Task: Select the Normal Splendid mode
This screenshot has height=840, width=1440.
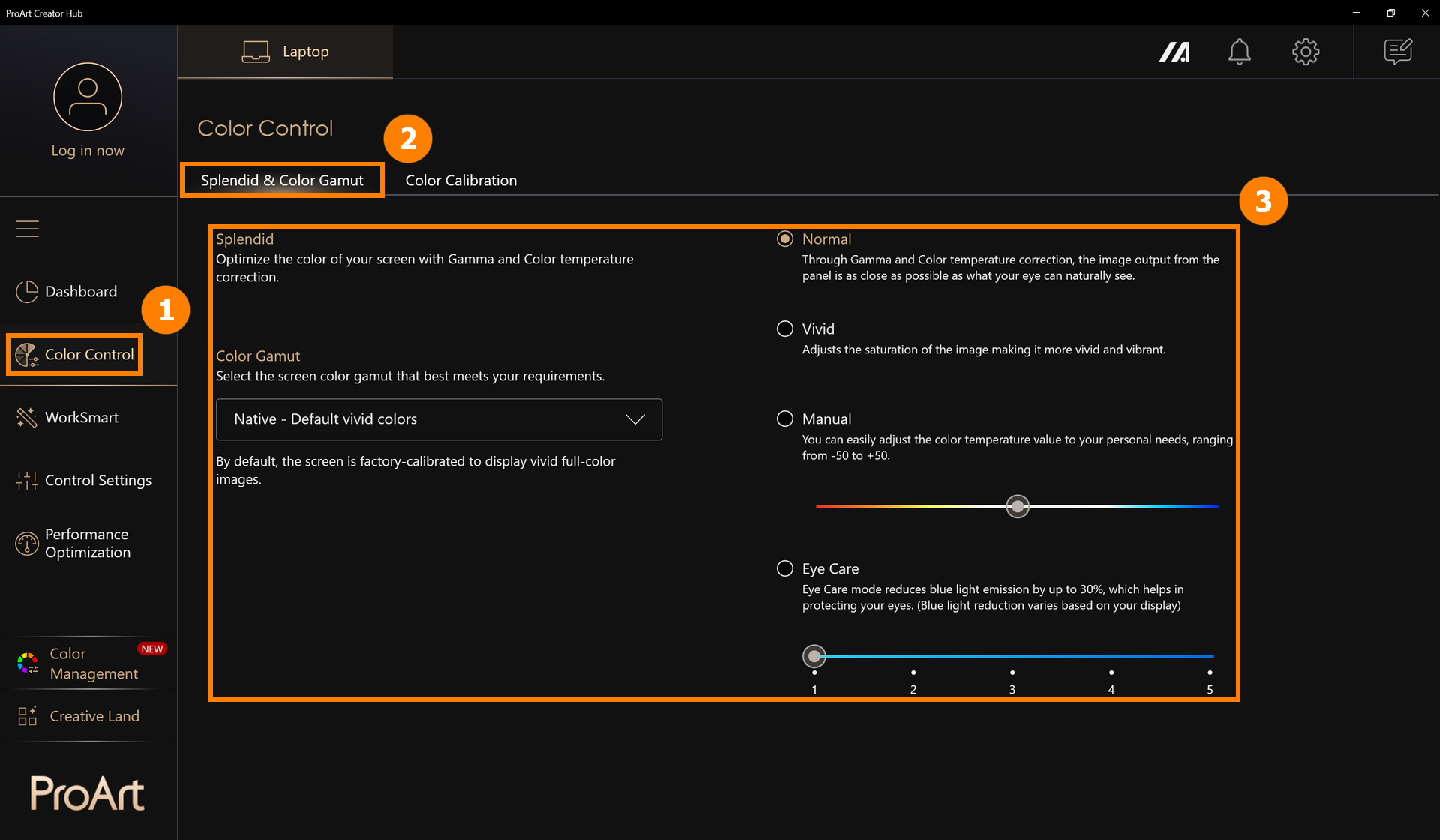Action: point(785,238)
